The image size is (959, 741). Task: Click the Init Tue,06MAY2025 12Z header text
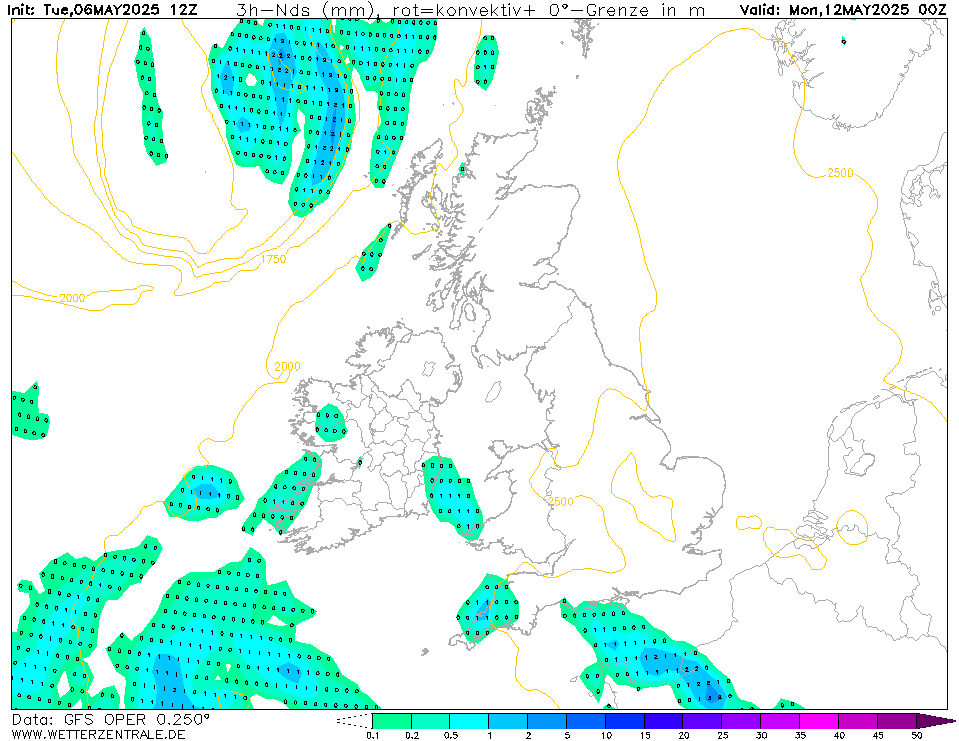pyautogui.click(x=102, y=10)
